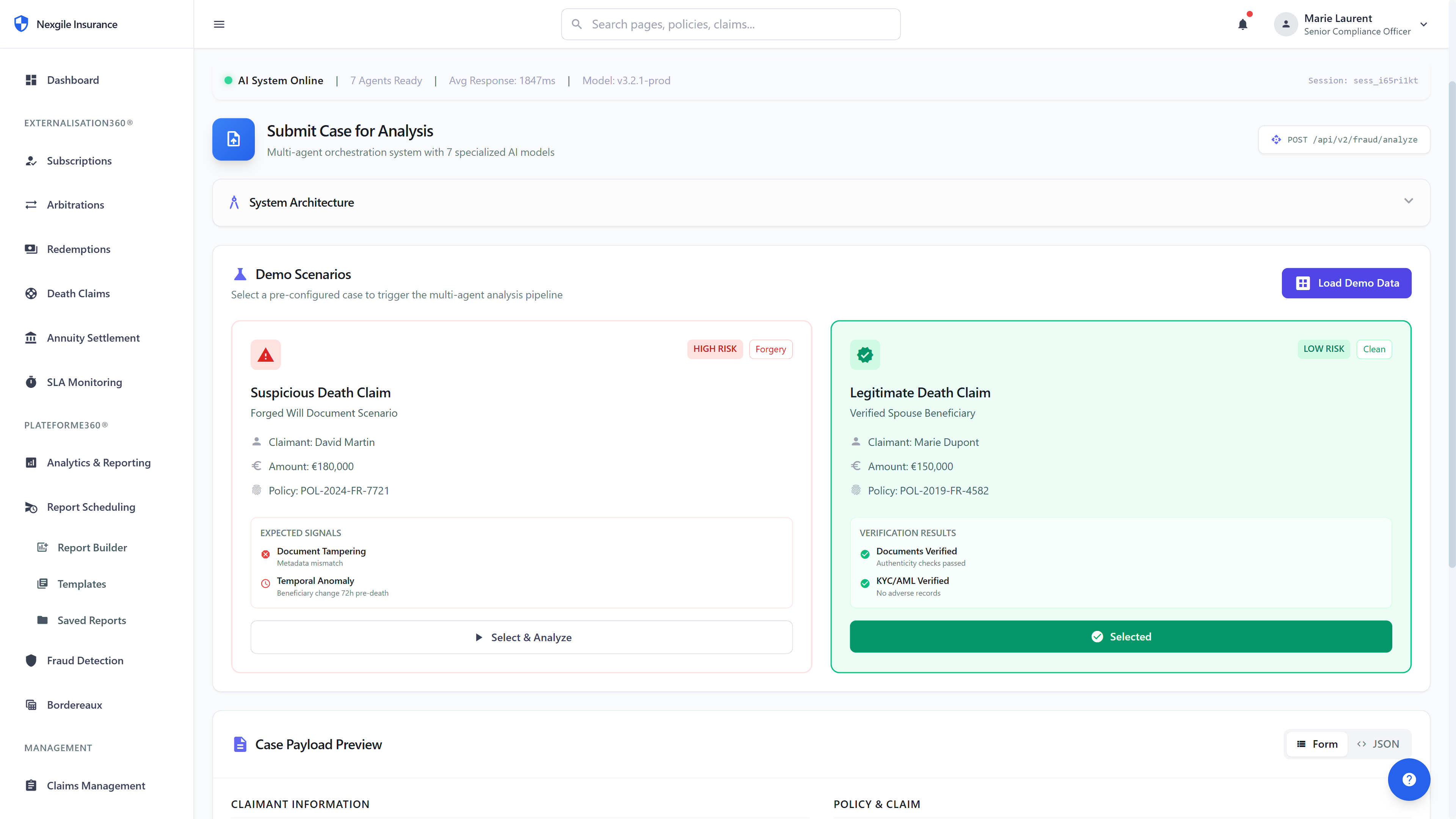Click the Nexgile Insurance logo shield
Screen dimensions: 1456x819
(21, 23)
